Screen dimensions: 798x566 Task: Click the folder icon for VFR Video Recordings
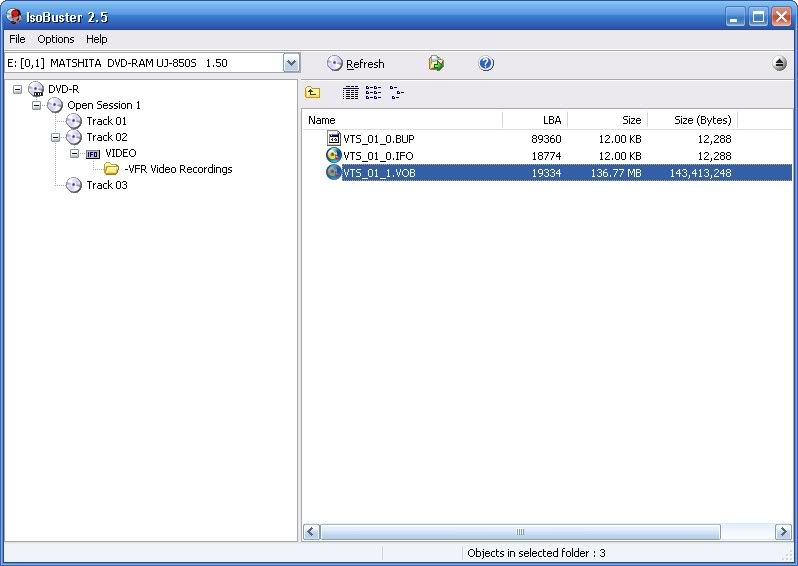111,169
